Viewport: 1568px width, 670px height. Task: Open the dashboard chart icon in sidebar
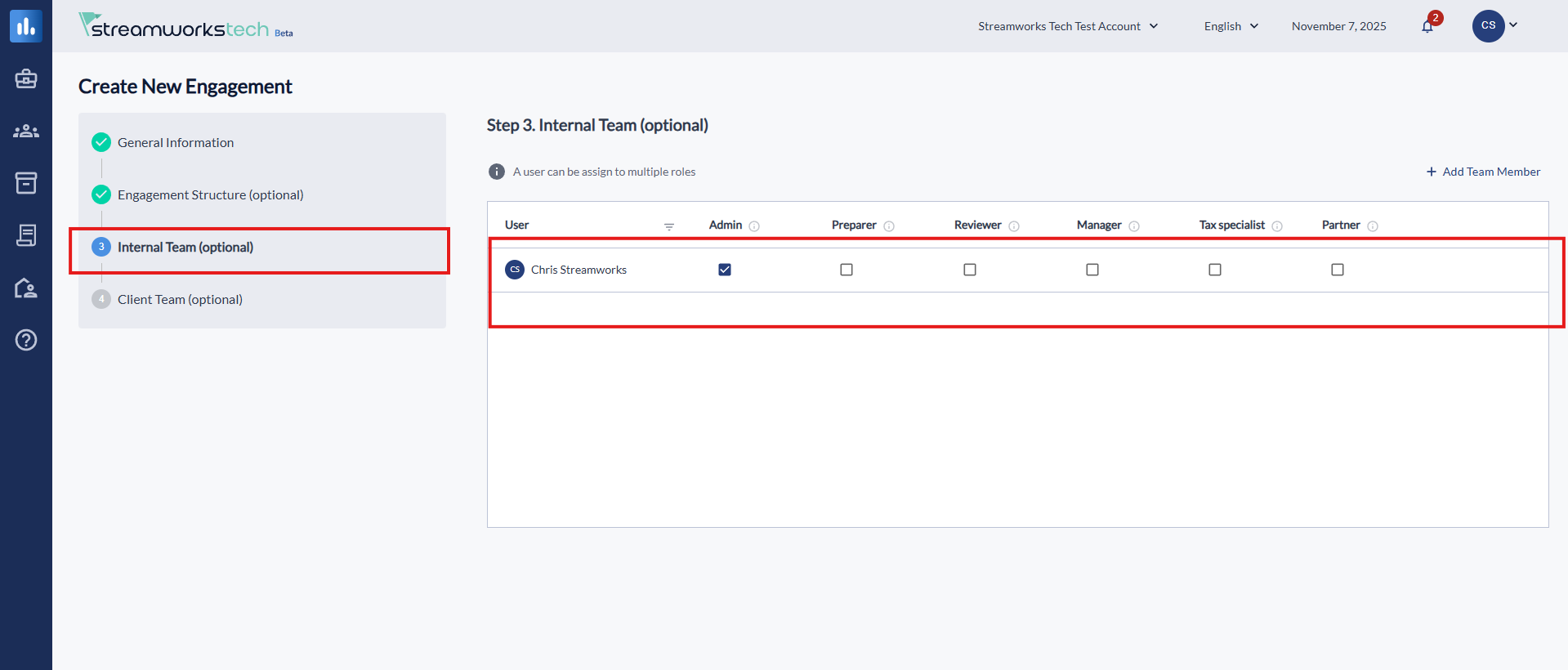click(26, 26)
